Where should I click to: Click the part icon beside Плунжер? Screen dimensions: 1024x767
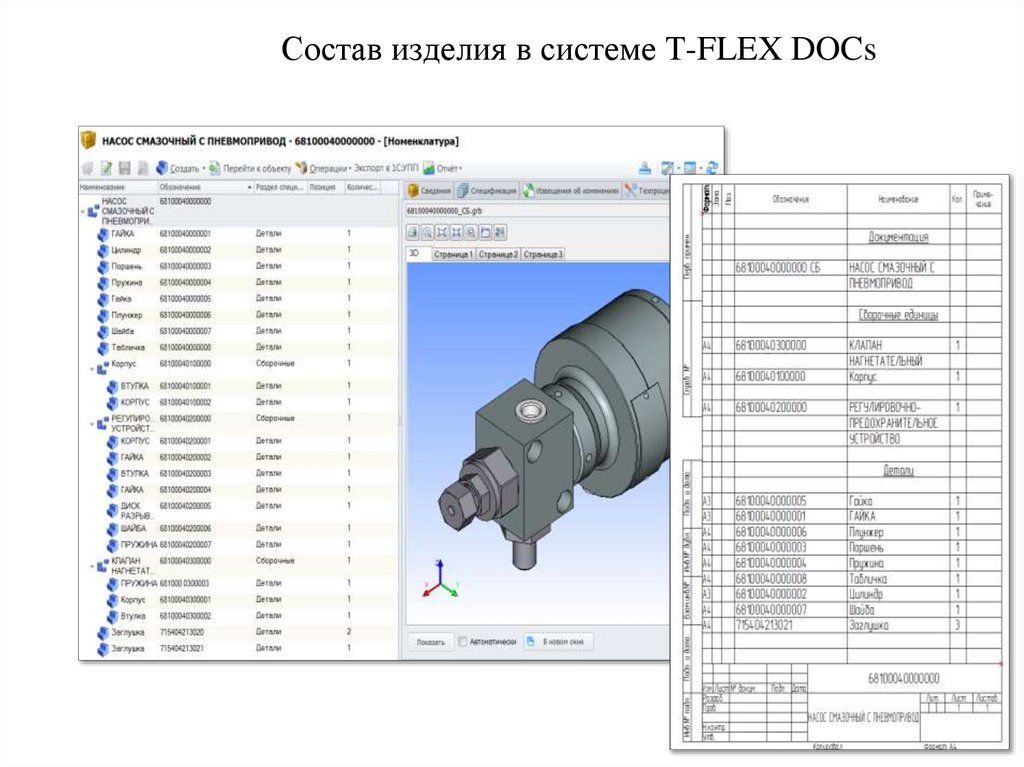click(x=103, y=316)
